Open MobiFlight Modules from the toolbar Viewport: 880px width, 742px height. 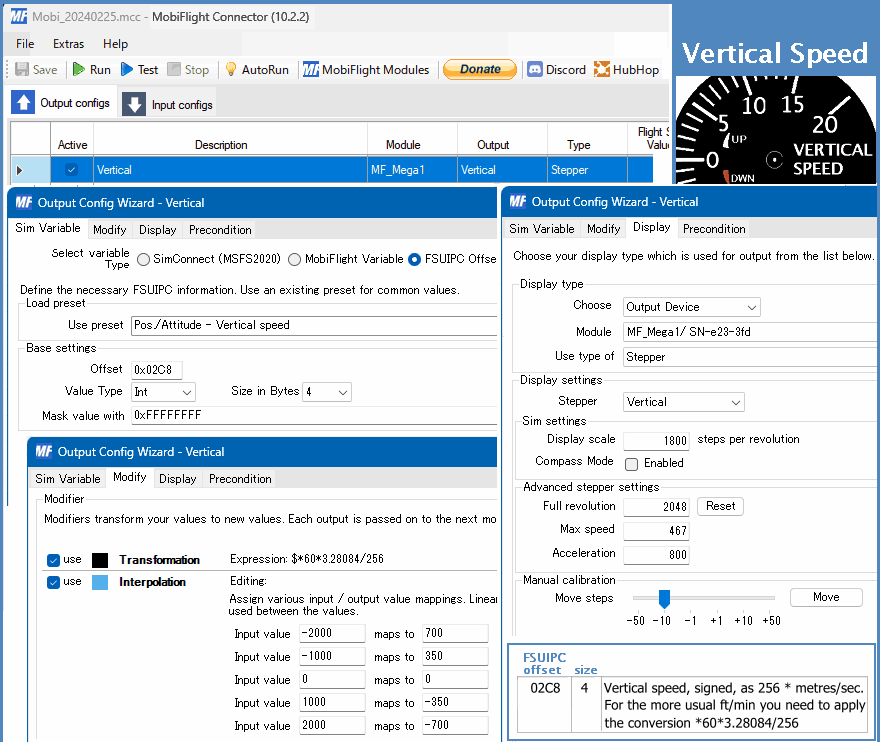point(366,70)
